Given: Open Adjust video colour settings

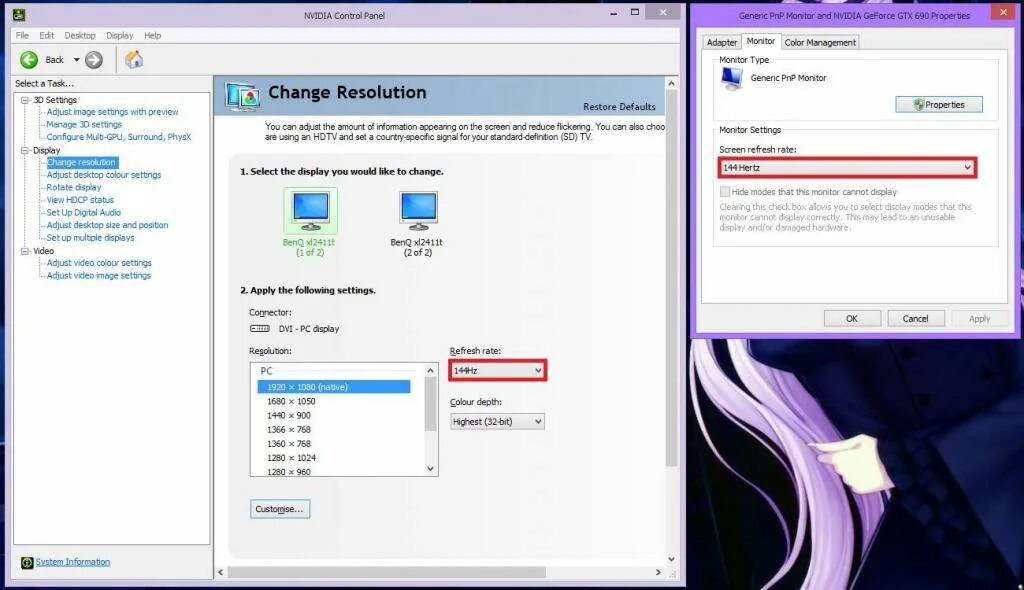Looking at the screenshot, I should (x=99, y=263).
